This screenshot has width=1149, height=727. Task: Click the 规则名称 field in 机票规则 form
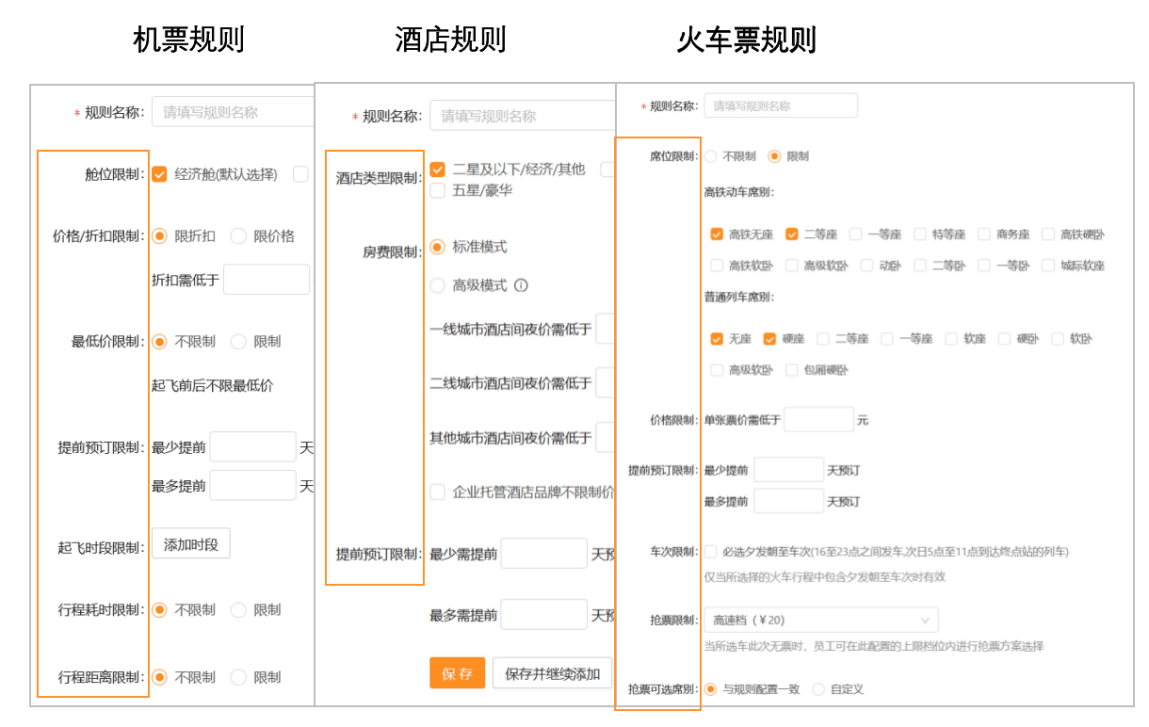click(233, 112)
